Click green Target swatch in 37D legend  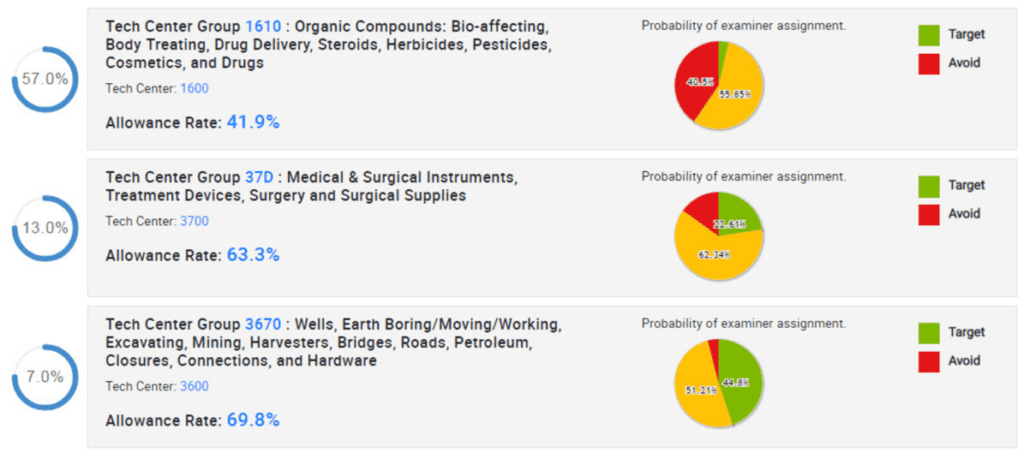[x=929, y=186]
